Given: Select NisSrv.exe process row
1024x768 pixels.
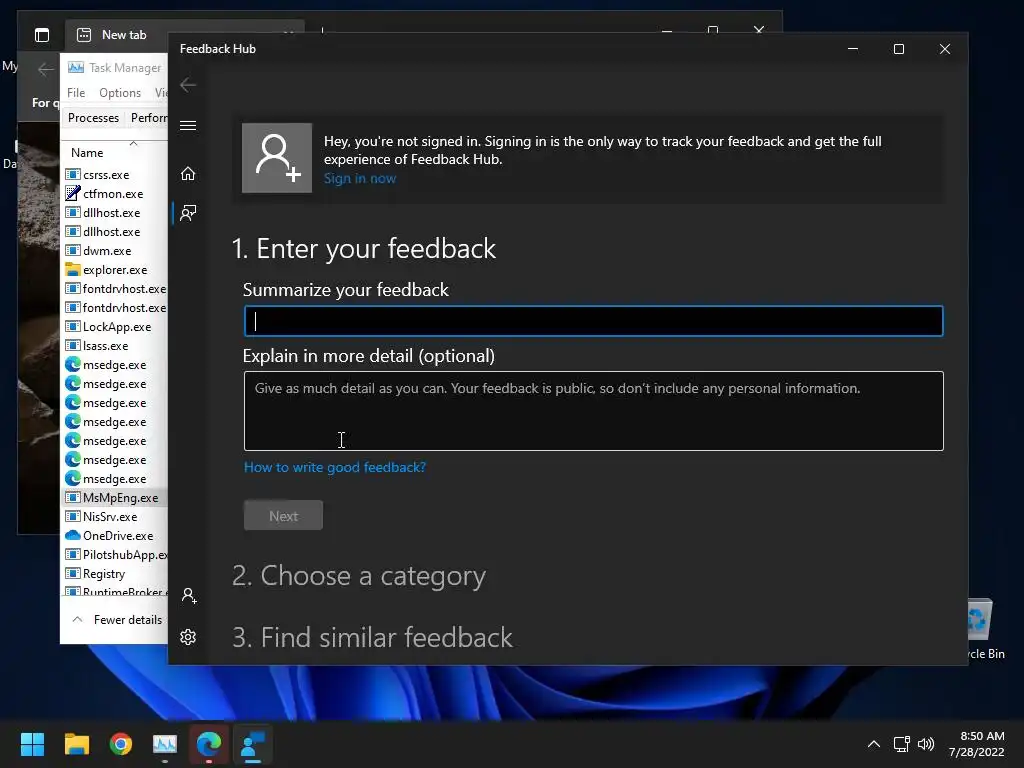Looking at the screenshot, I should [116, 517].
